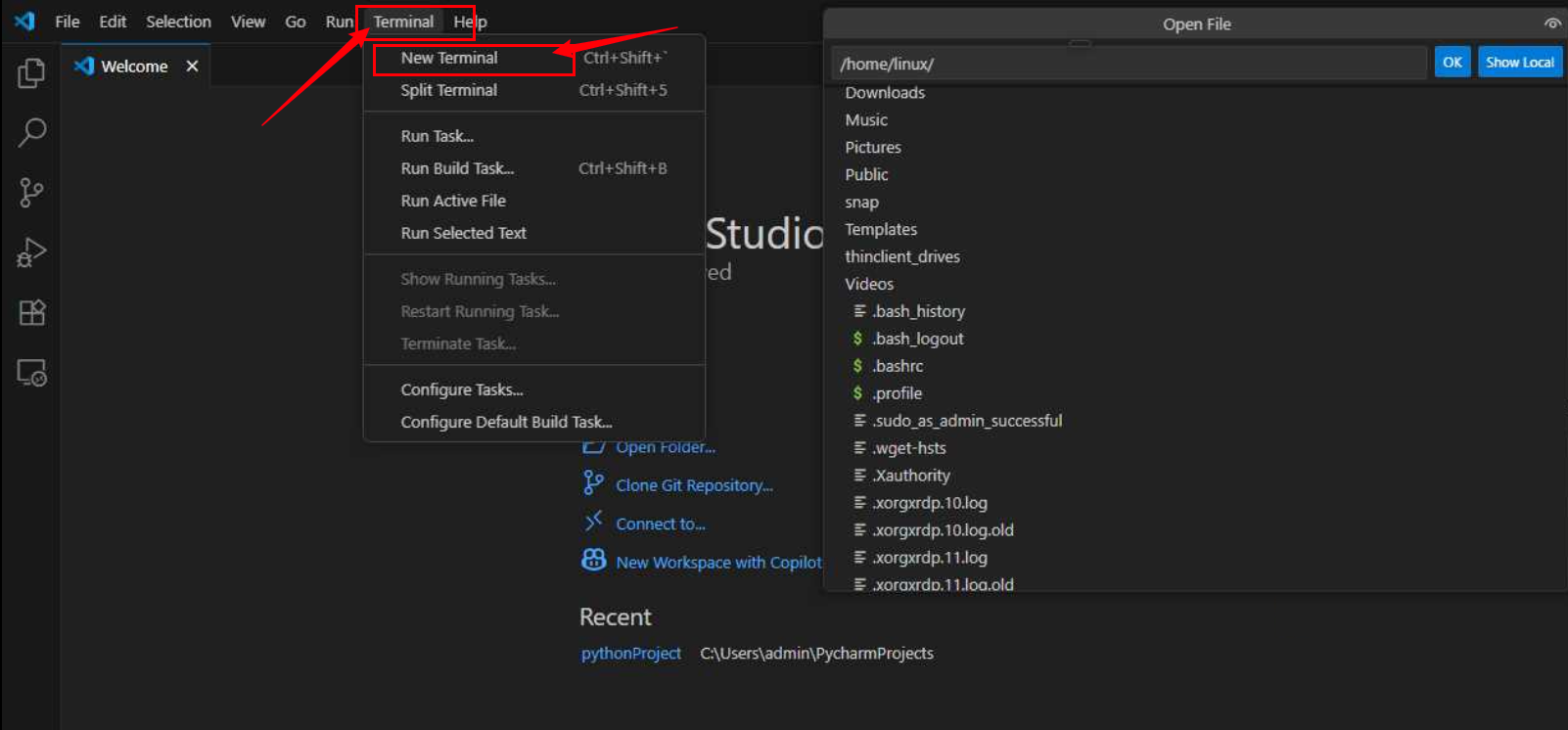
Task: Open the File menu
Action: pyautogui.click(x=68, y=22)
